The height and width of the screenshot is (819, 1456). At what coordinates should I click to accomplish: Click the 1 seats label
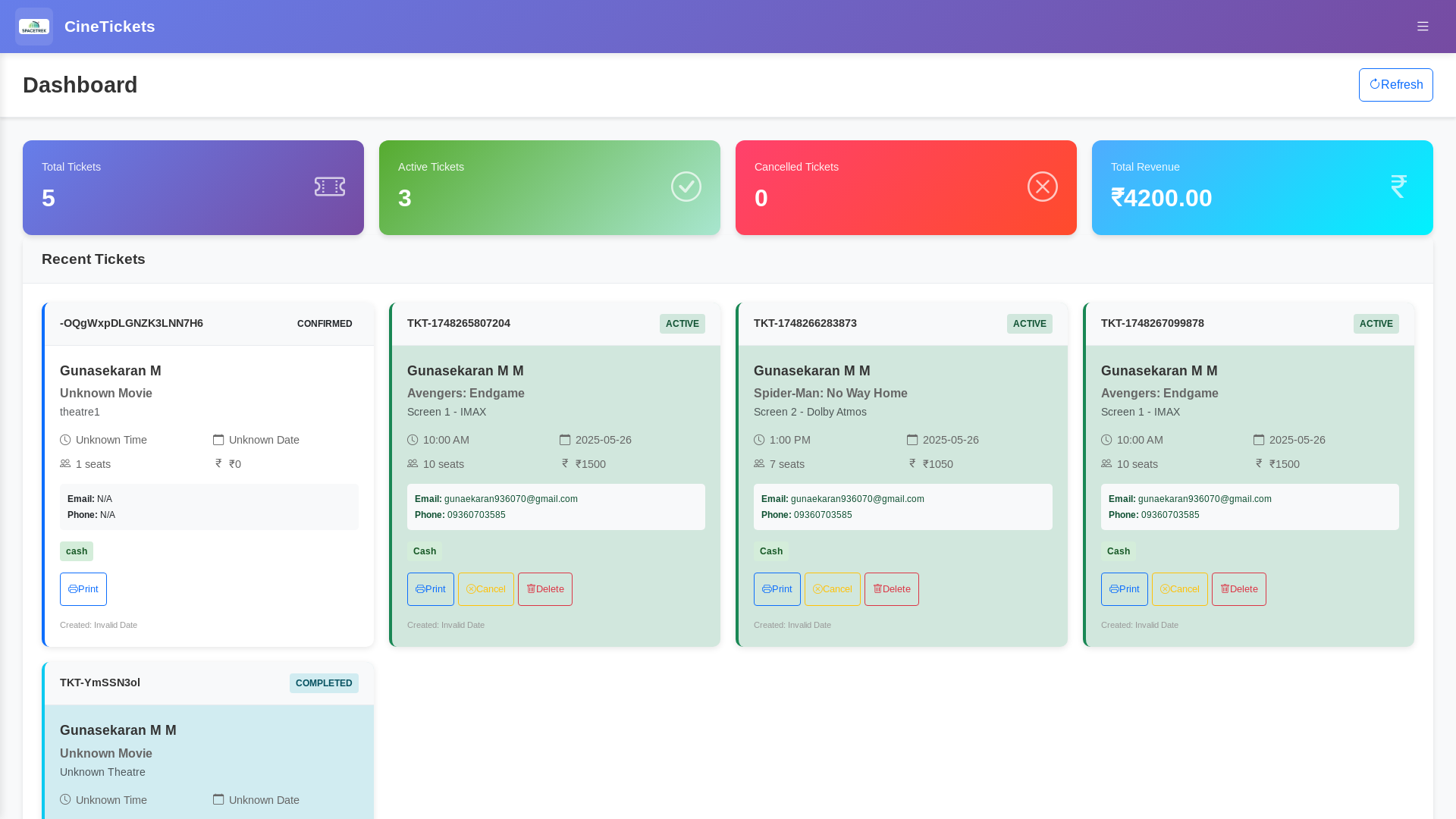[x=93, y=464]
